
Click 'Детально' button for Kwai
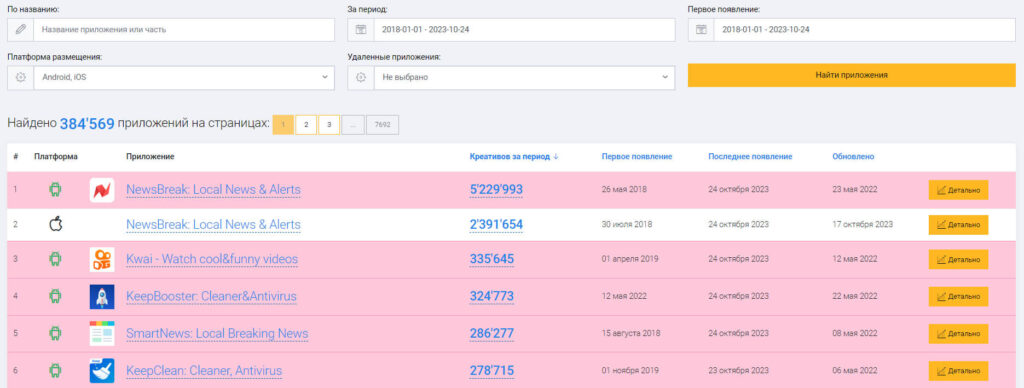click(958, 259)
